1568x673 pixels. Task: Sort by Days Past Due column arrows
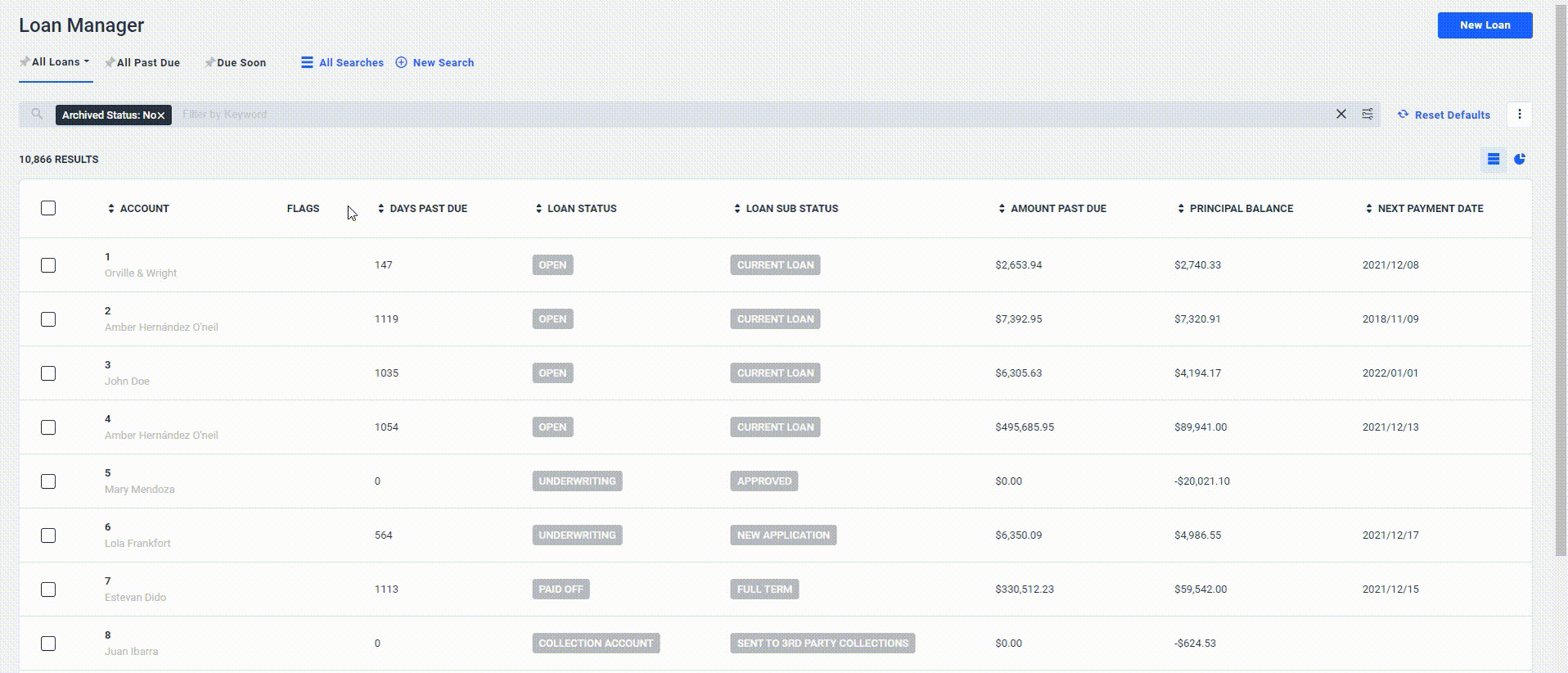coord(381,209)
